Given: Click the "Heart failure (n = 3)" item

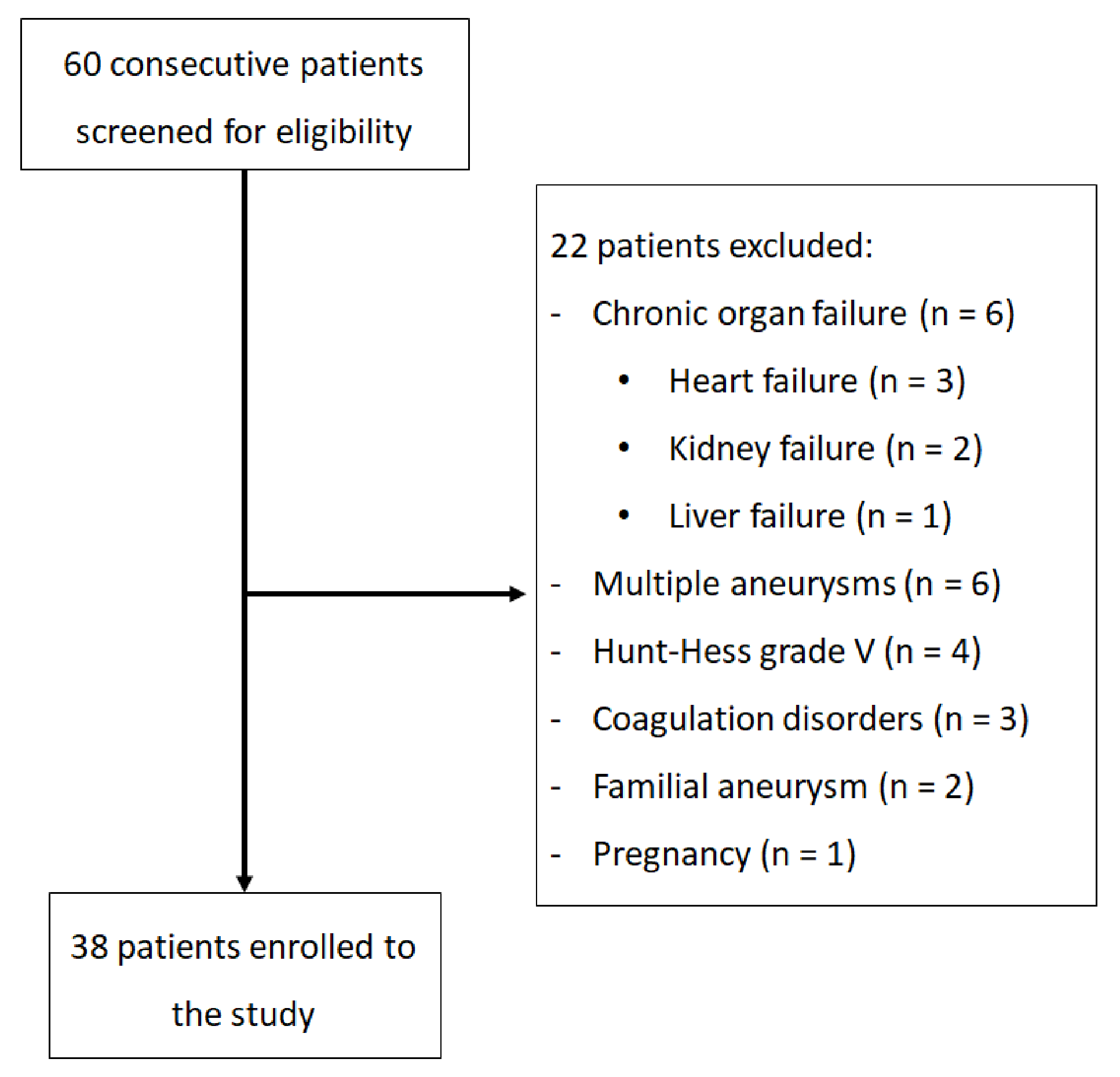Looking at the screenshot, I should pos(817,381).
